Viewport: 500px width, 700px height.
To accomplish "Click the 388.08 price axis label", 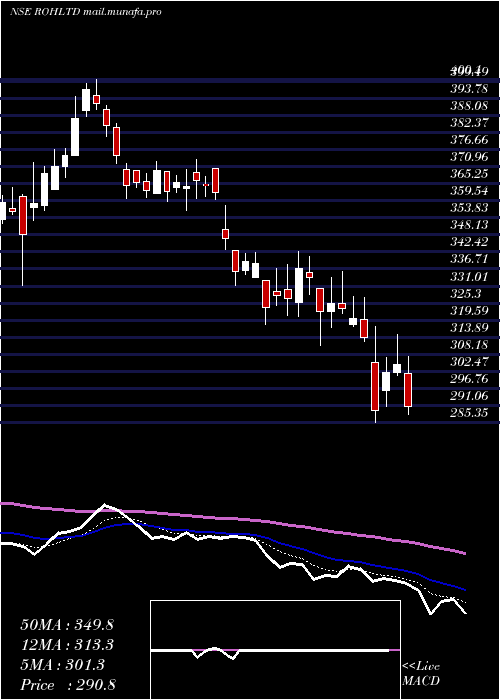I will tap(468, 106).
